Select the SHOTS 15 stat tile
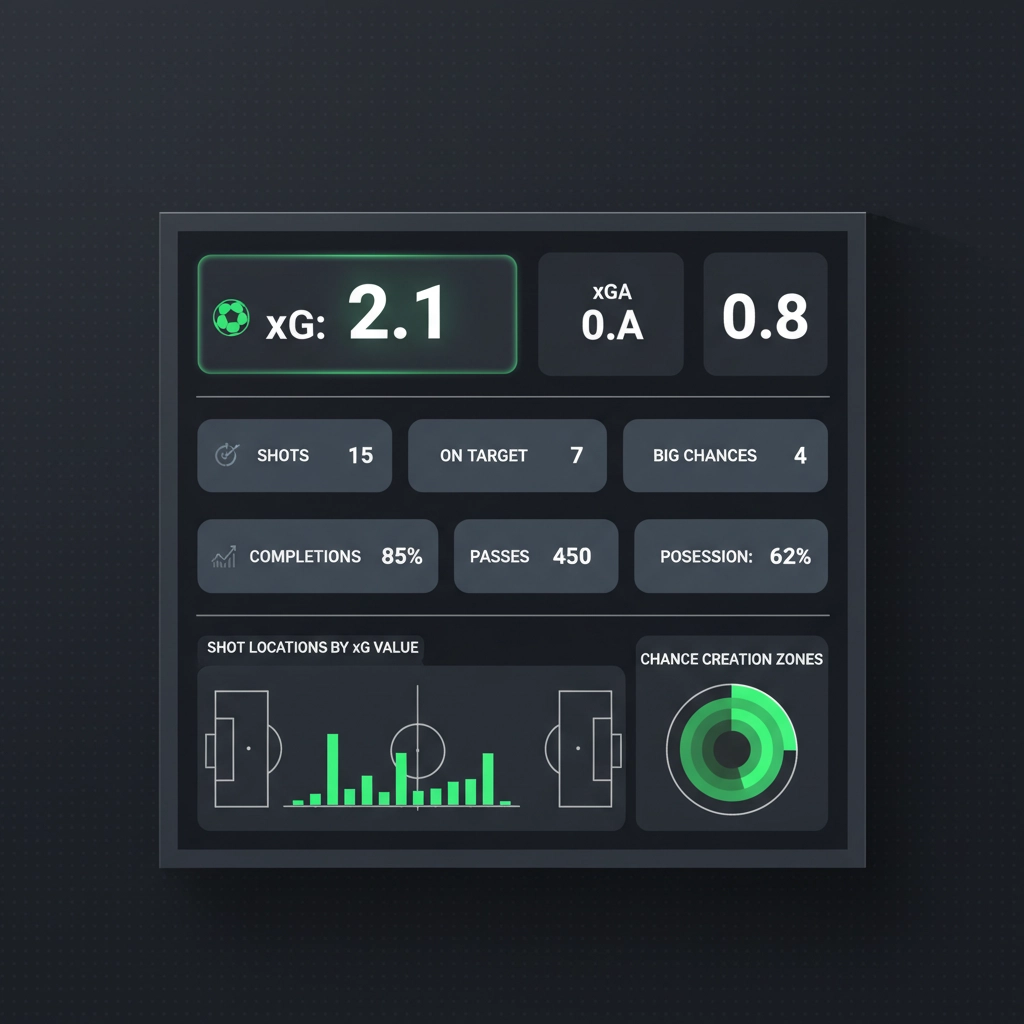The image size is (1024, 1024). [294, 455]
